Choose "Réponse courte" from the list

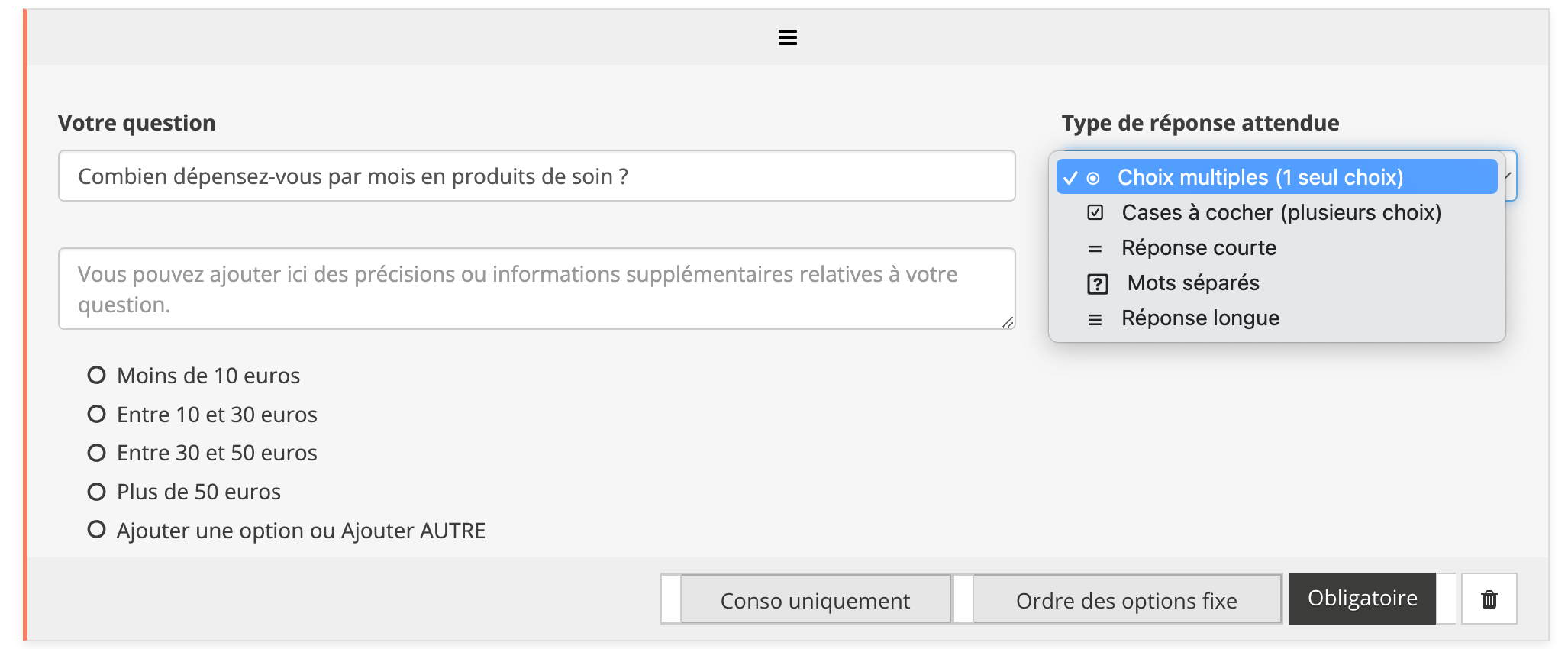click(x=1199, y=248)
